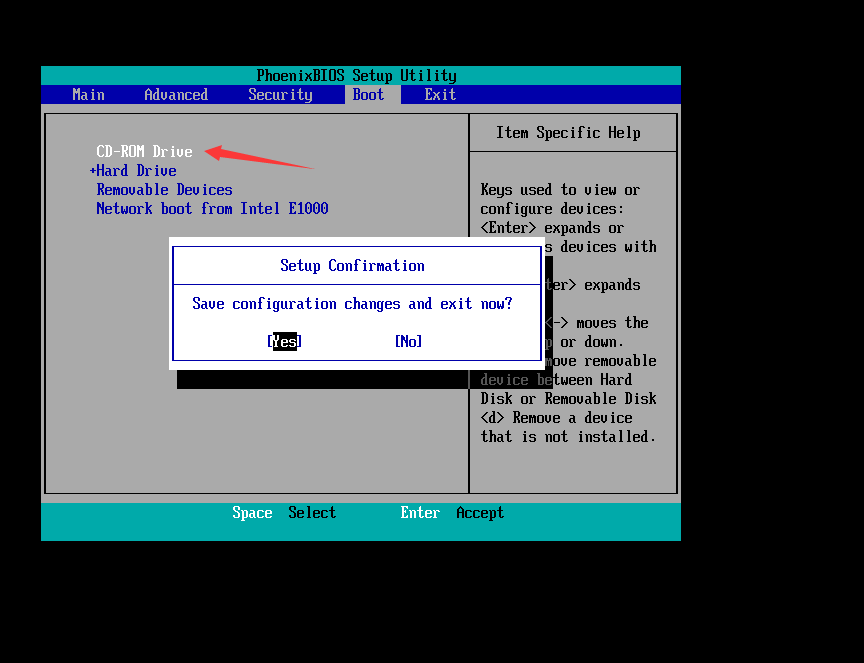Open the Advanced menu tab

point(176,95)
